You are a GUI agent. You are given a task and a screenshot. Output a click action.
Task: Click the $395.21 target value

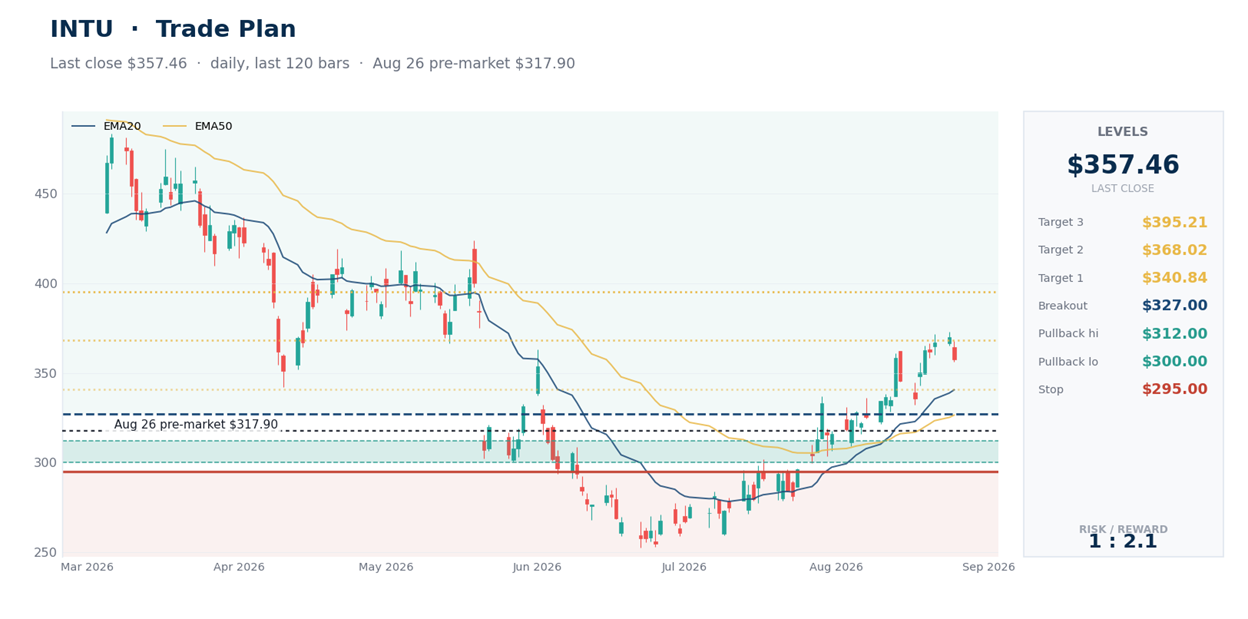point(1174,222)
